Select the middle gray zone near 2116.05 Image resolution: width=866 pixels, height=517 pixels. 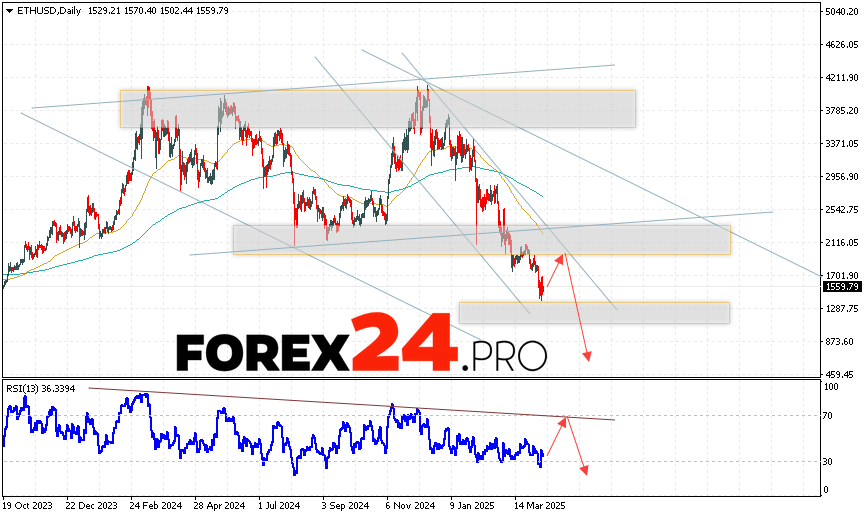tap(481, 239)
